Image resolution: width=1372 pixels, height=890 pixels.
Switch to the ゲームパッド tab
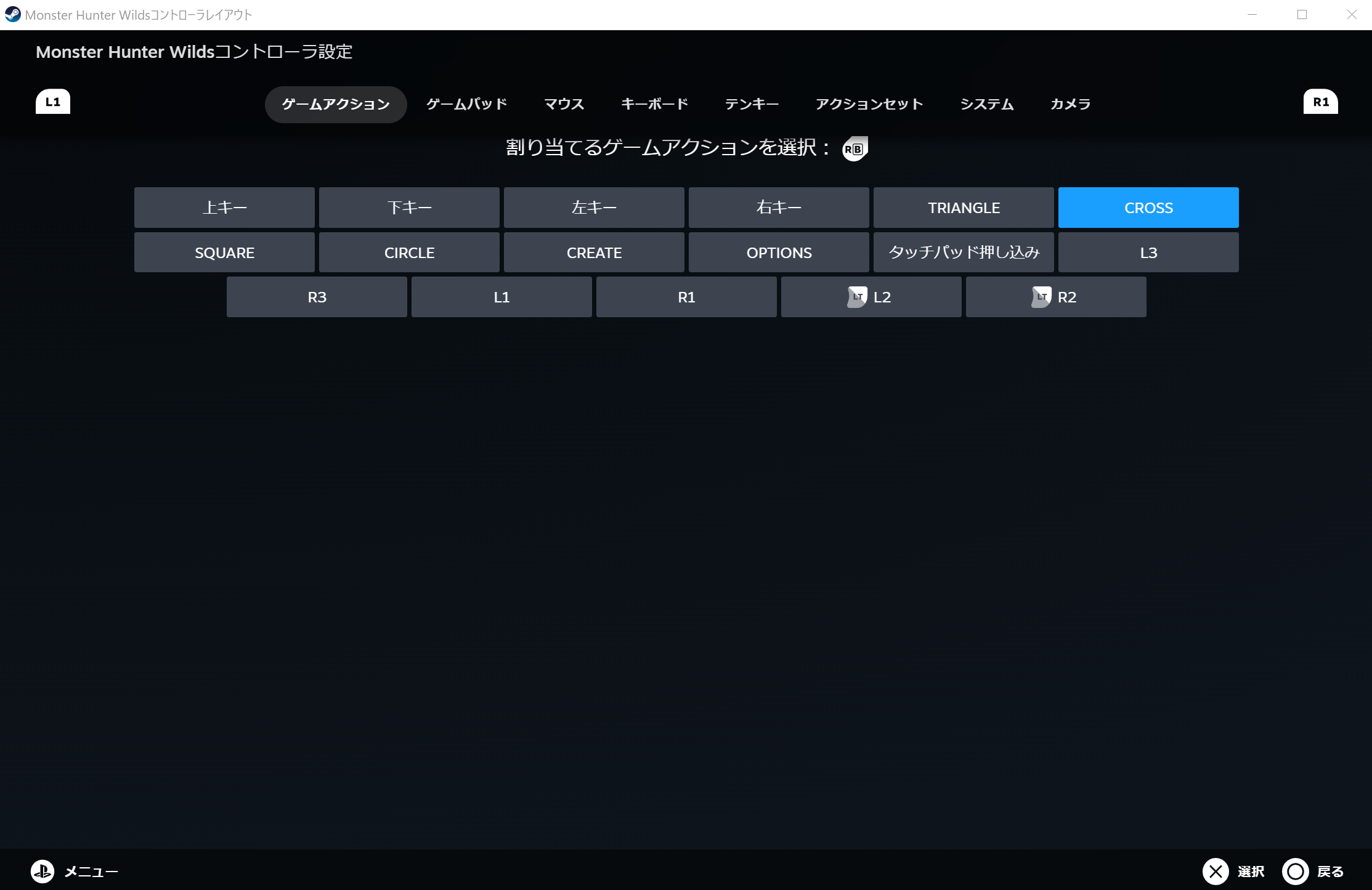(467, 104)
